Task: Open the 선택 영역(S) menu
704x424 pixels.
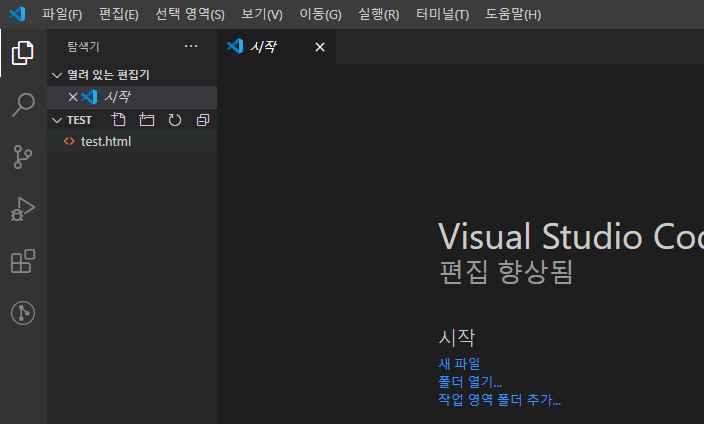Action: [190, 14]
